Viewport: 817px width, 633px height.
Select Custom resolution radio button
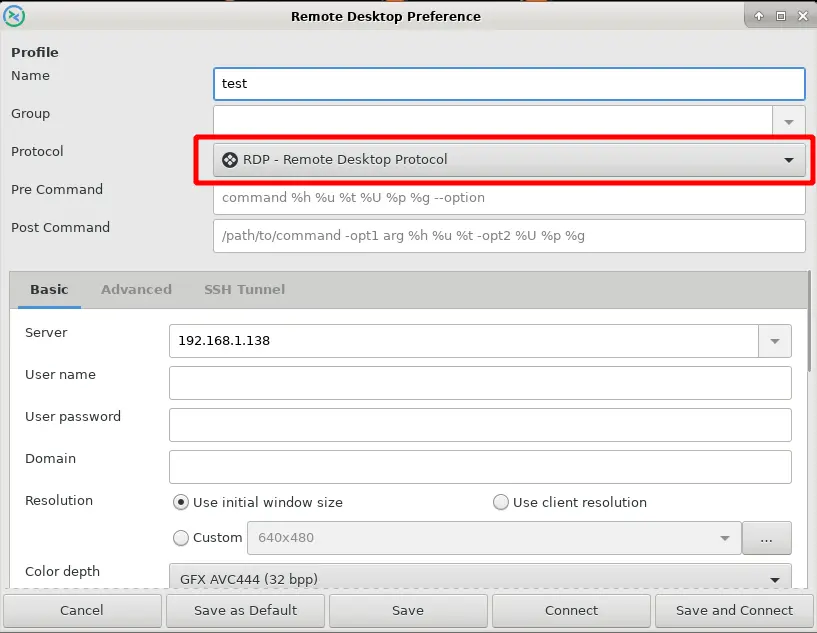[181, 538]
